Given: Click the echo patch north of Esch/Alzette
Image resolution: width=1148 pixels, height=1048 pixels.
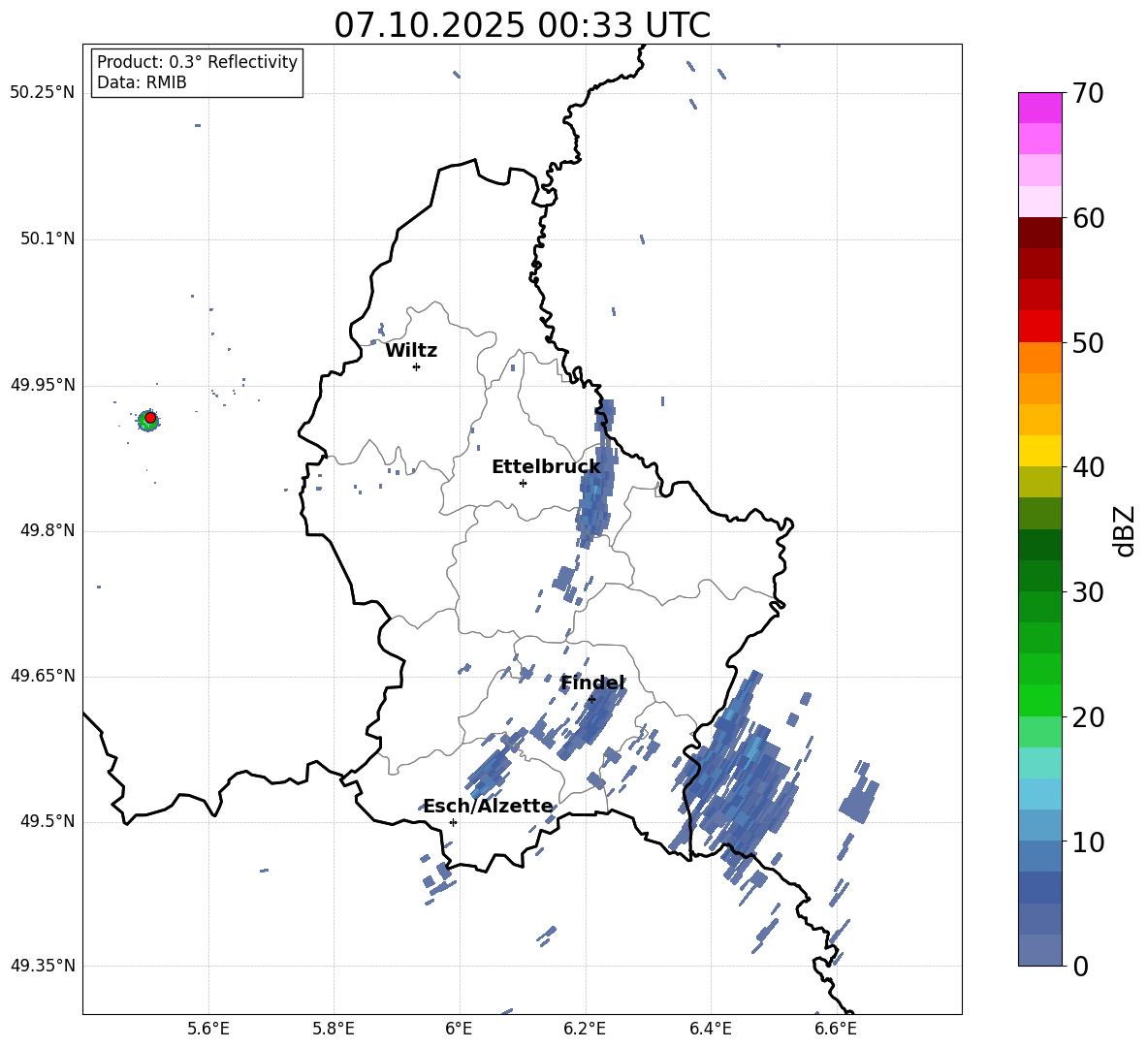Looking at the screenshot, I should coord(489,772).
